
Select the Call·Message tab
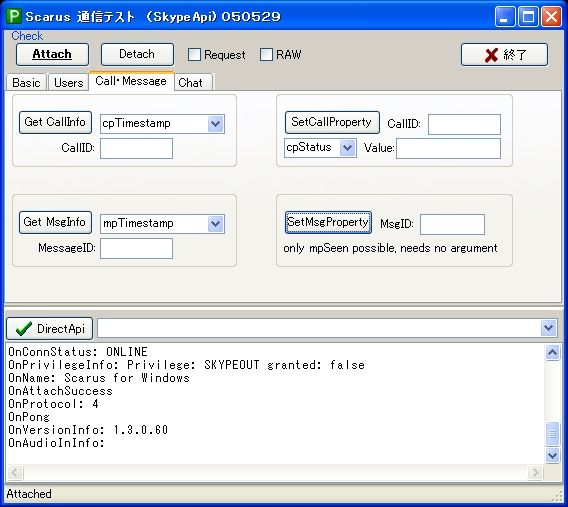(131, 81)
